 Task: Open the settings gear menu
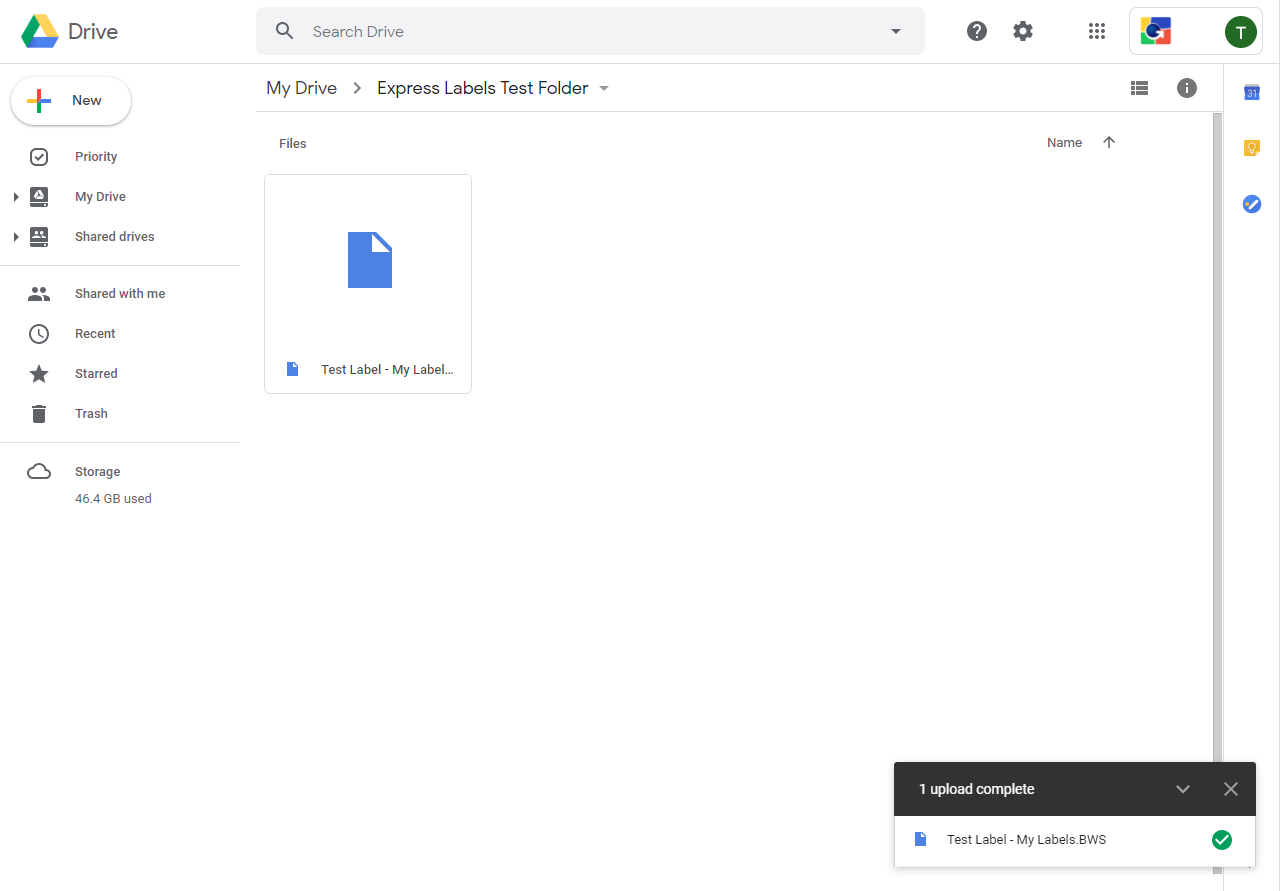1022,31
